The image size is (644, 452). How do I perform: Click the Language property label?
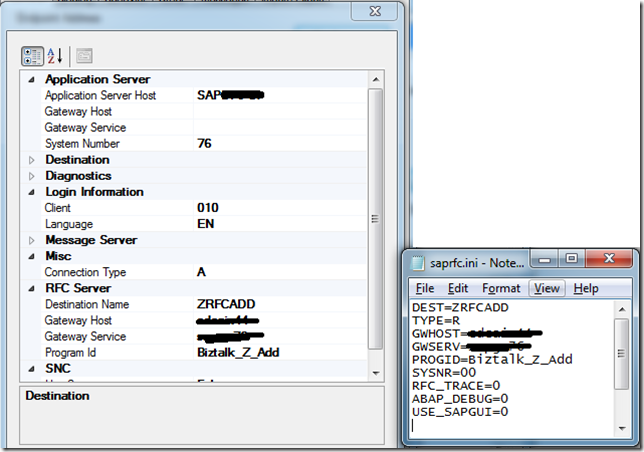click(x=69, y=224)
